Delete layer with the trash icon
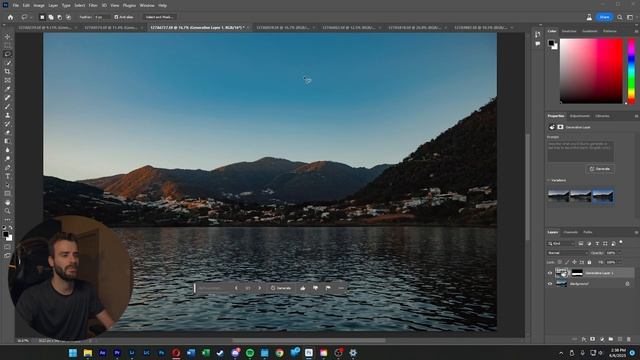 (x=629, y=339)
